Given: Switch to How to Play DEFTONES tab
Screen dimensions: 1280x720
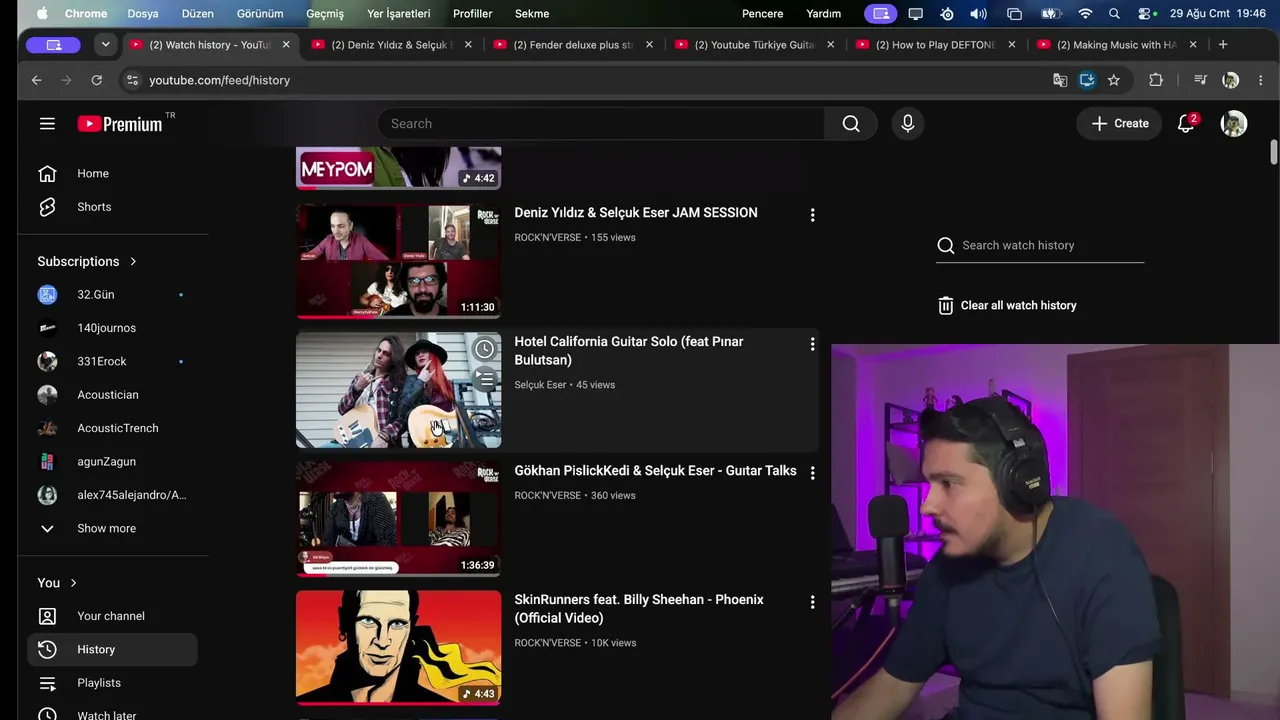Looking at the screenshot, I should click(935, 45).
